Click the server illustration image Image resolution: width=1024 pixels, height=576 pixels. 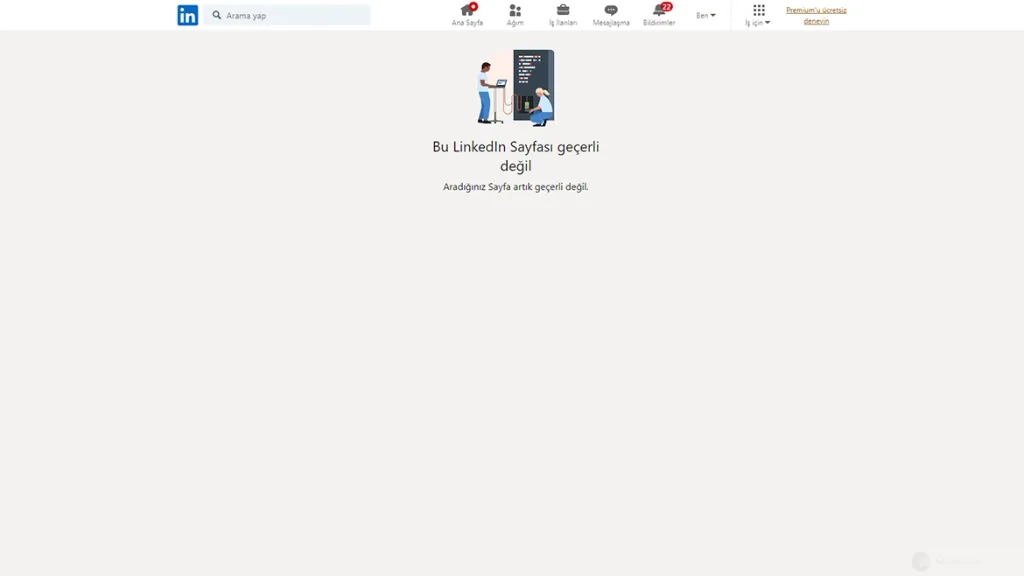click(516, 88)
